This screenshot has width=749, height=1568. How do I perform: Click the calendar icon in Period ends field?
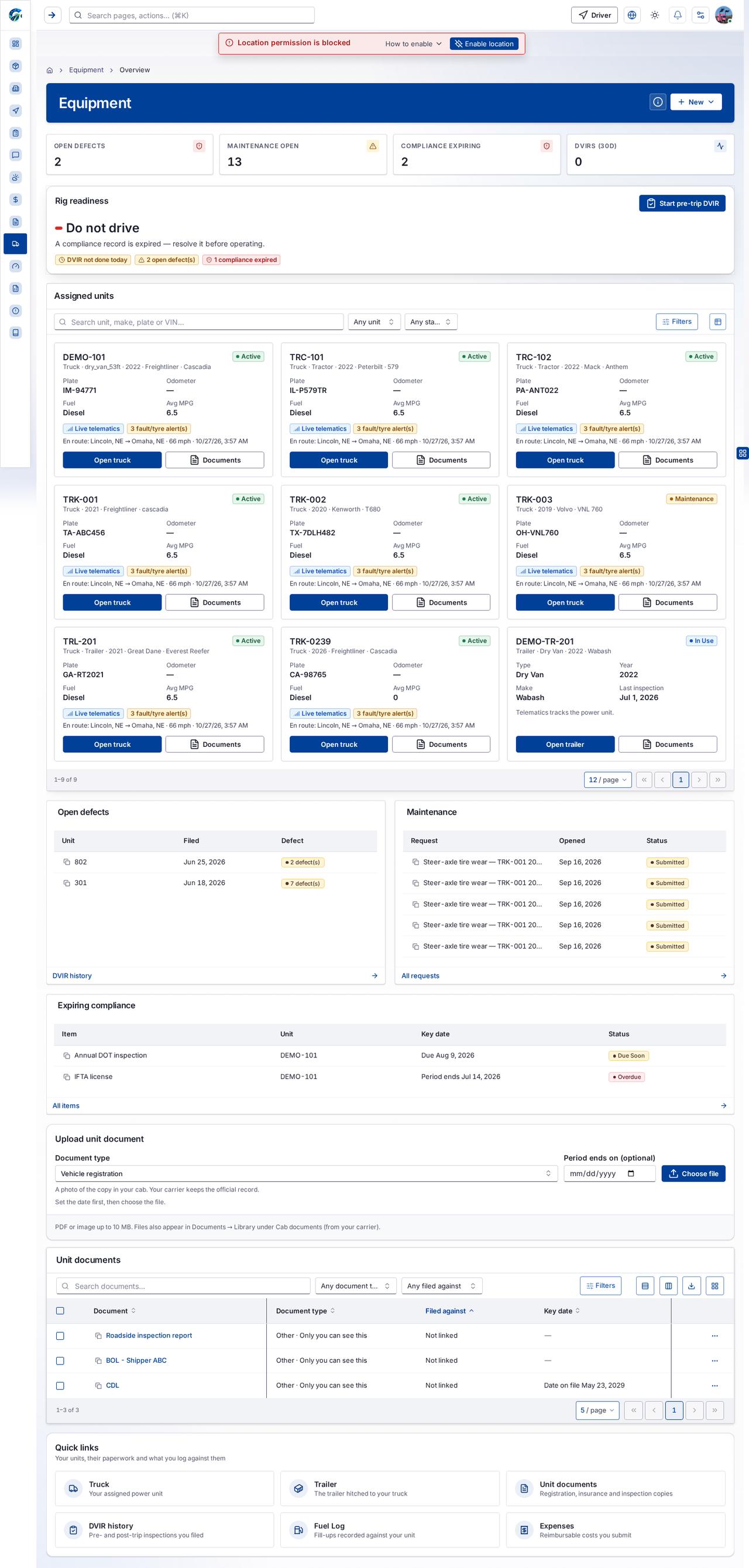[631, 1174]
